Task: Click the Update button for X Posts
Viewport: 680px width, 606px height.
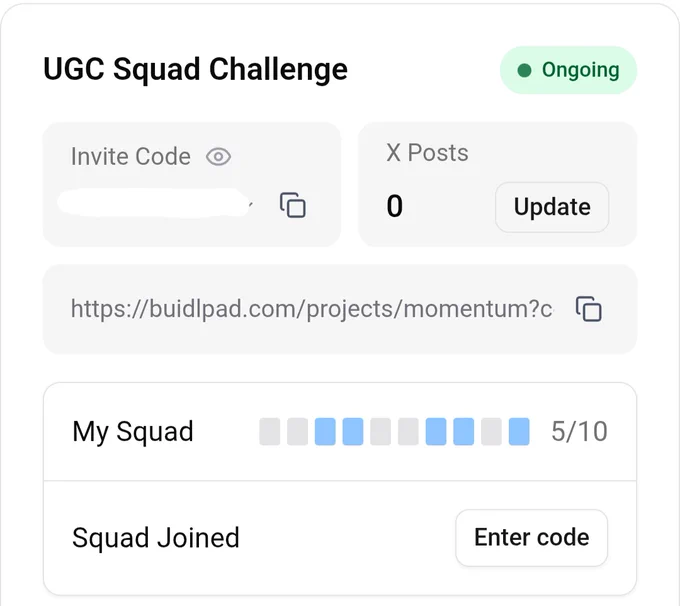Action: click(x=552, y=207)
